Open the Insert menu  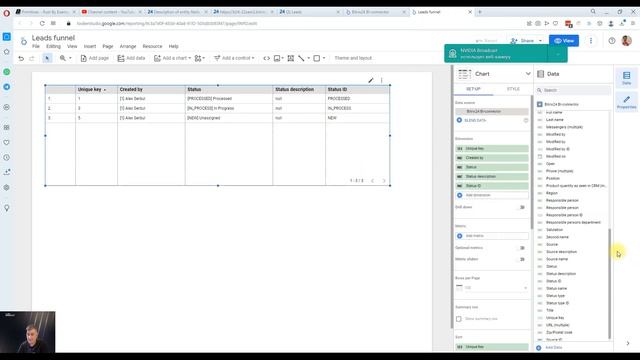[90, 47]
